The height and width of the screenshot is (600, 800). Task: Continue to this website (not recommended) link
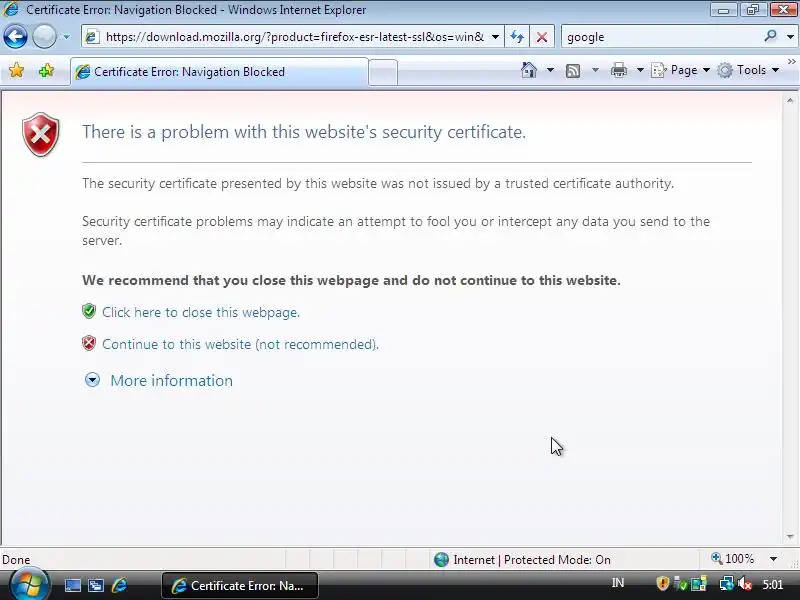pos(240,344)
